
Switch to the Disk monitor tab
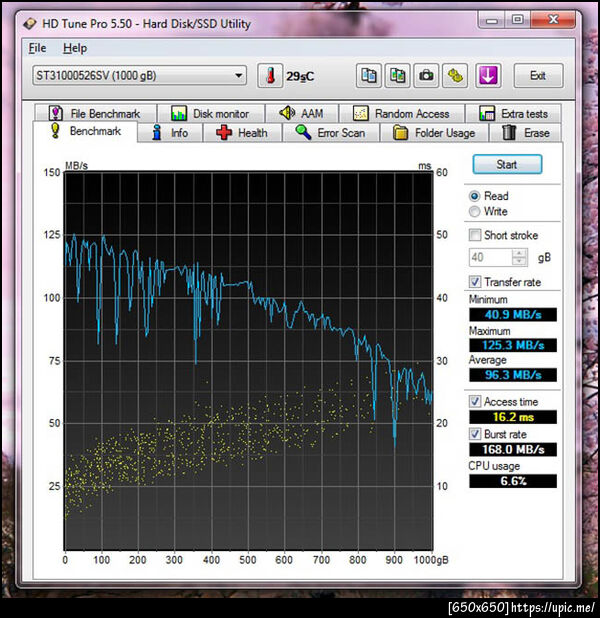coord(211,114)
